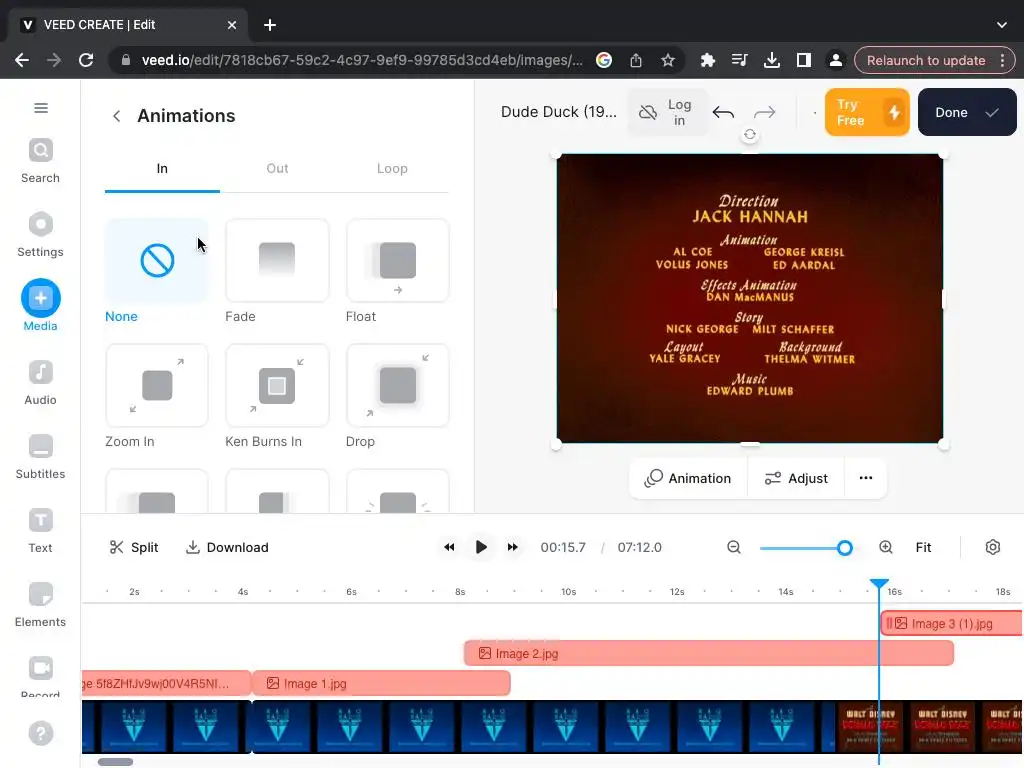Open the Animation options below preview
Image resolution: width=1024 pixels, height=768 pixels.
688,479
